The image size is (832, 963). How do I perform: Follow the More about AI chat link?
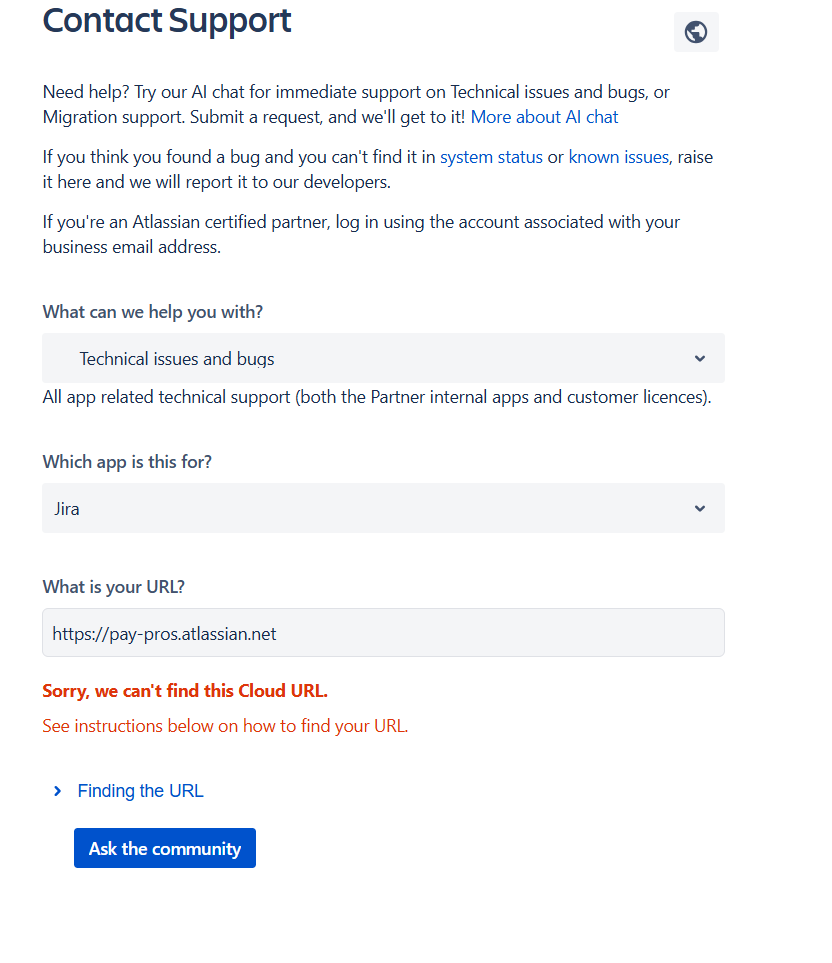(544, 117)
